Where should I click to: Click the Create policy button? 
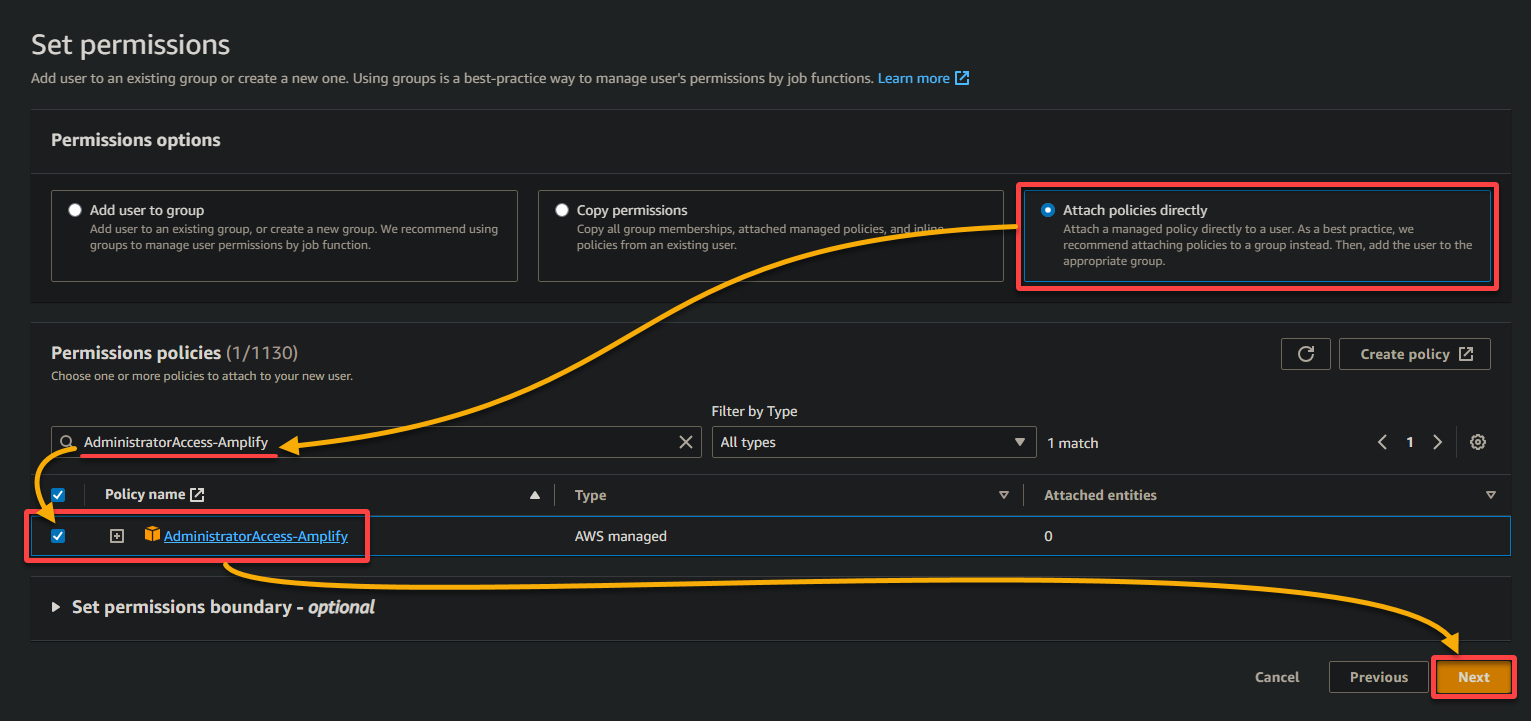point(1415,354)
